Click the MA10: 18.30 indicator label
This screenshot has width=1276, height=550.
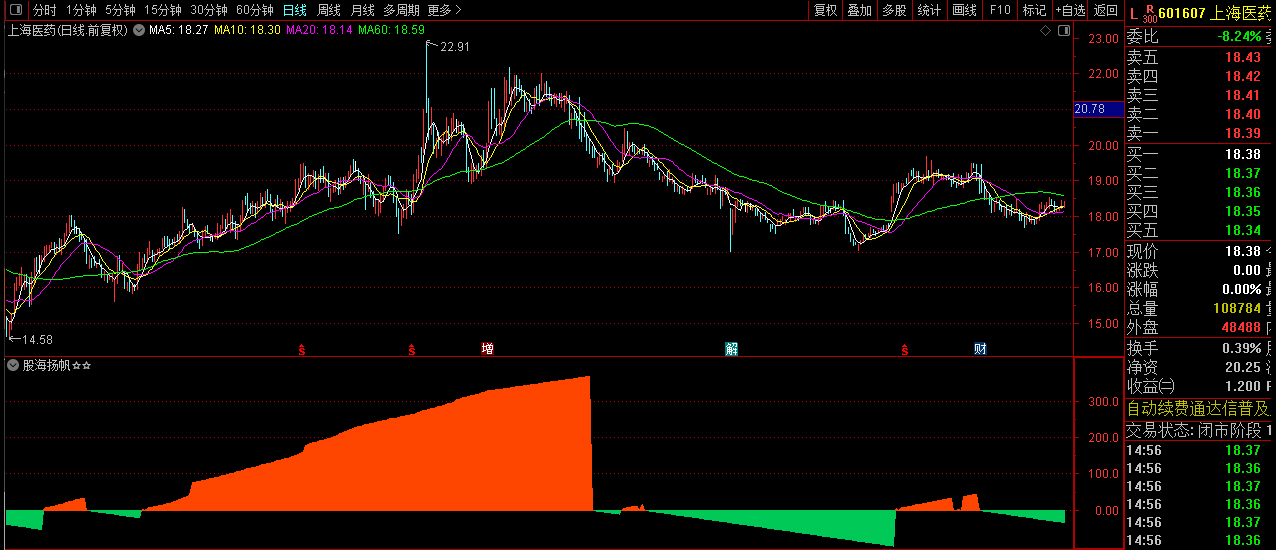[247, 30]
